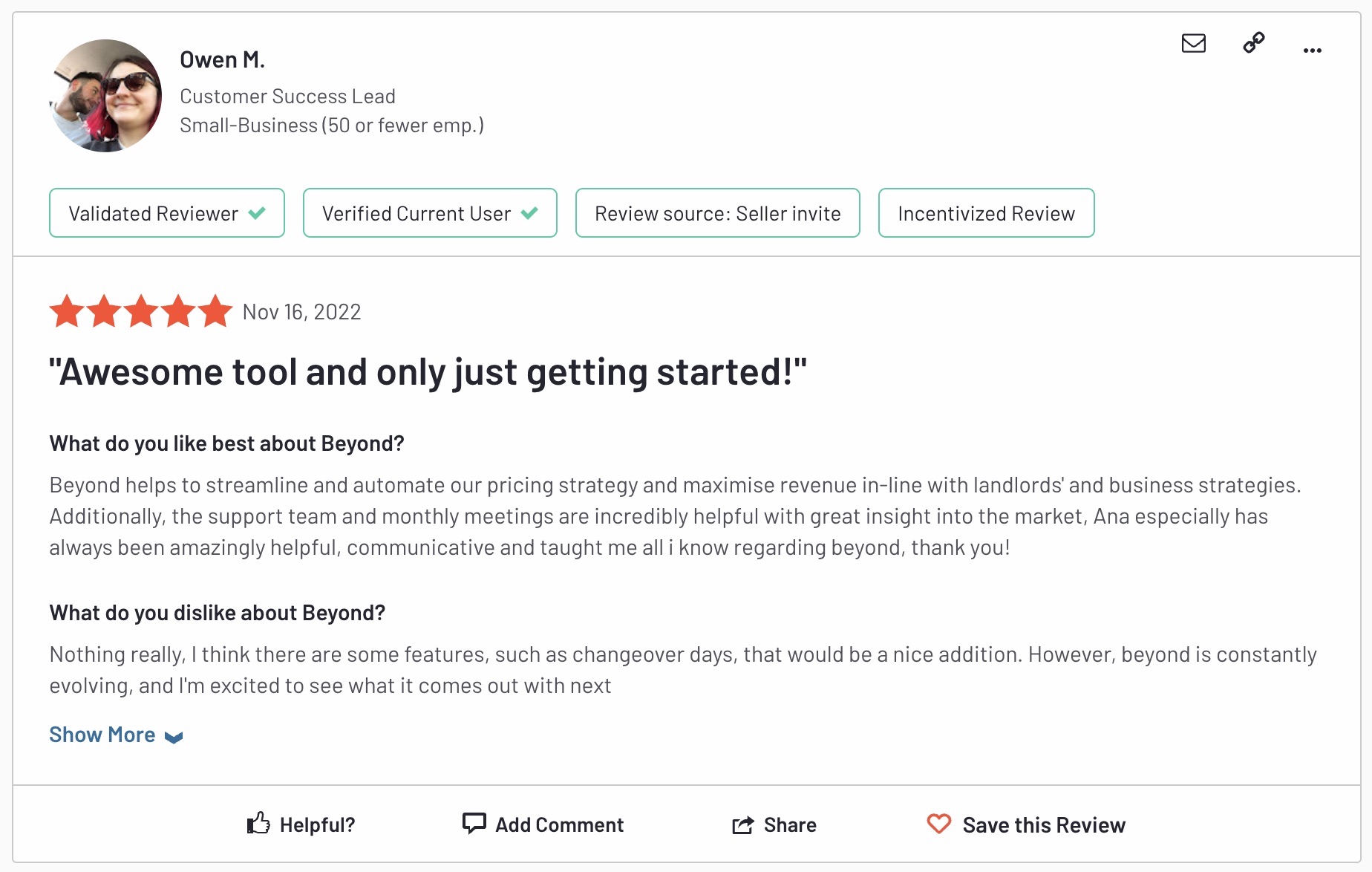Expand Show More review content

tap(102, 735)
